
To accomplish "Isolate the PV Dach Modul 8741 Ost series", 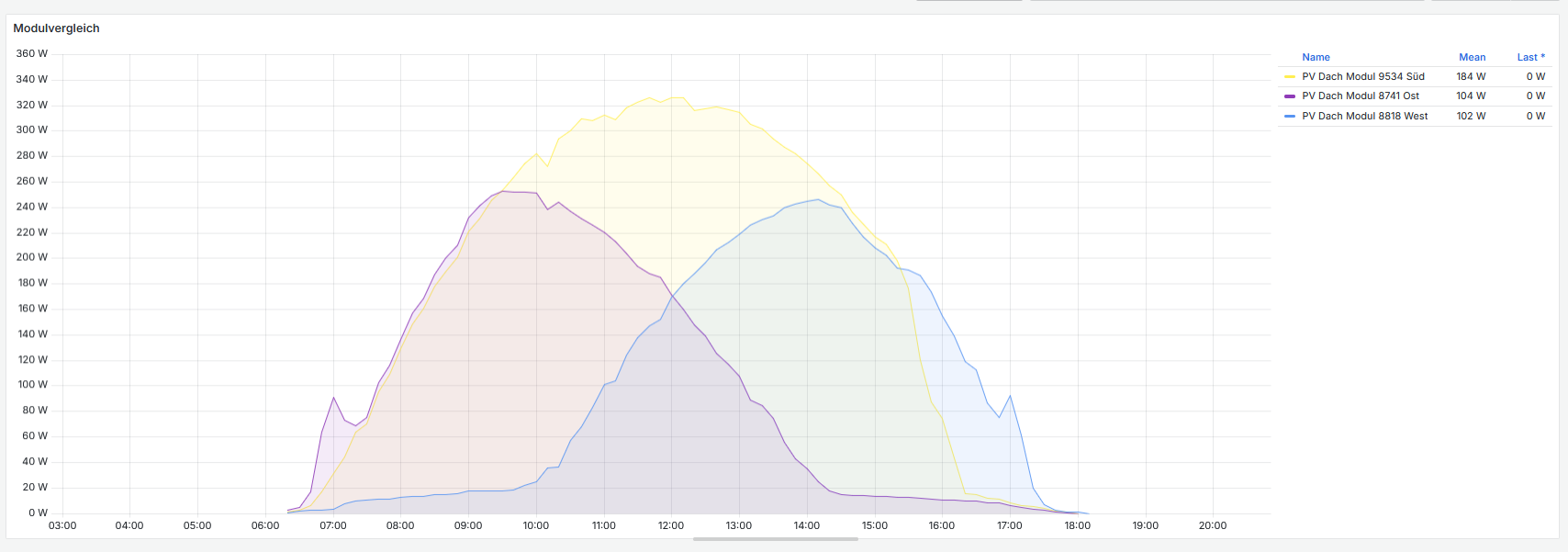I will pyautogui.click(x=1360, y=96).
